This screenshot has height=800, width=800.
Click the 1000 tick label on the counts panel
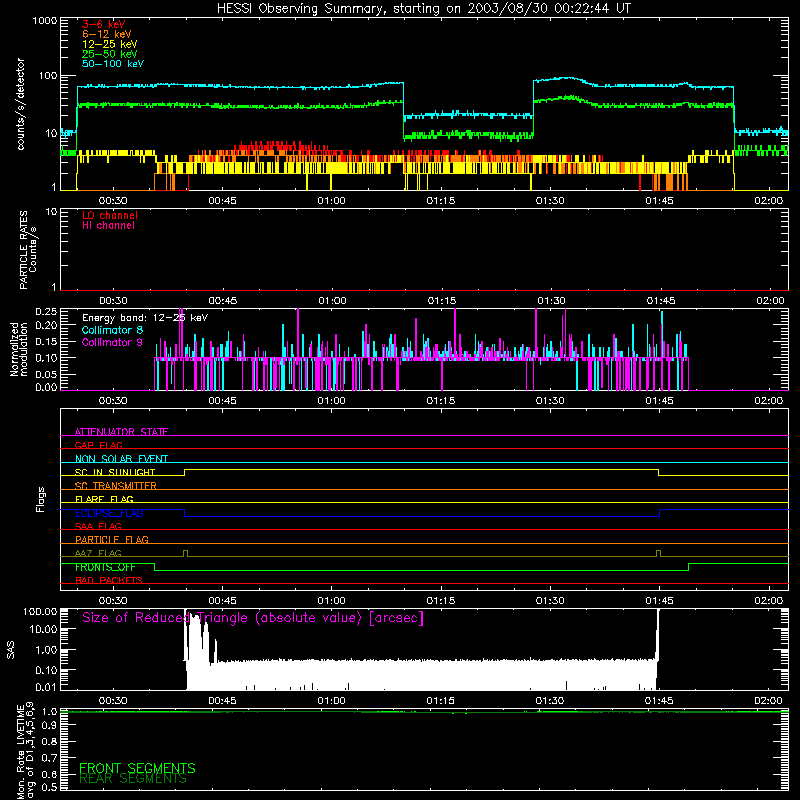click(44, 21)
